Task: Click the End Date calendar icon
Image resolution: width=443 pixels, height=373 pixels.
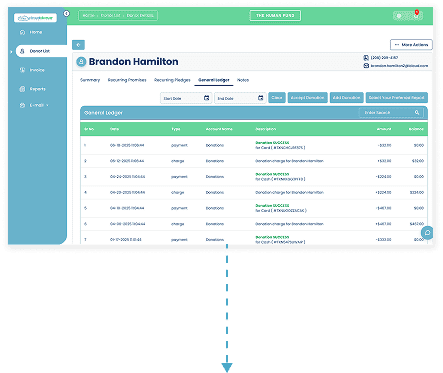Action: (261, 98)
